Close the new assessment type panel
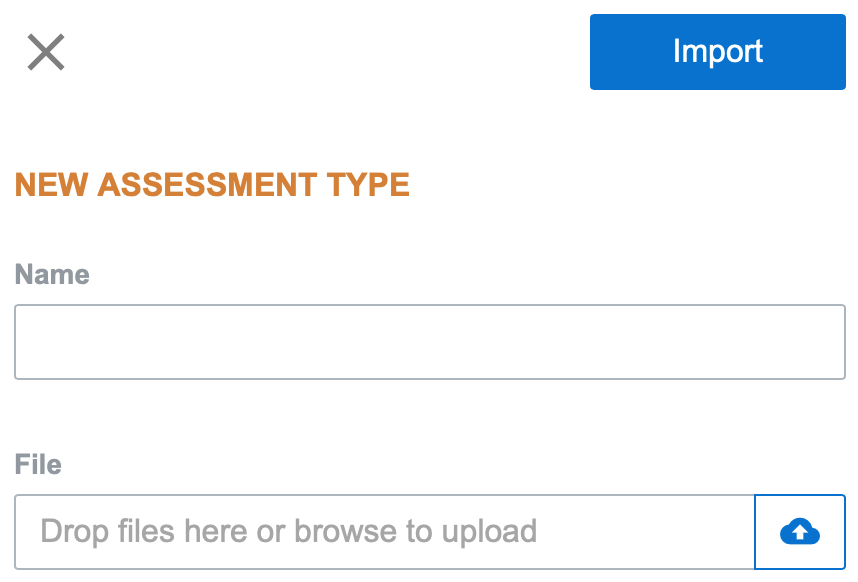The width and height of the screenshot is (858, 582). (x=46, y=52)
